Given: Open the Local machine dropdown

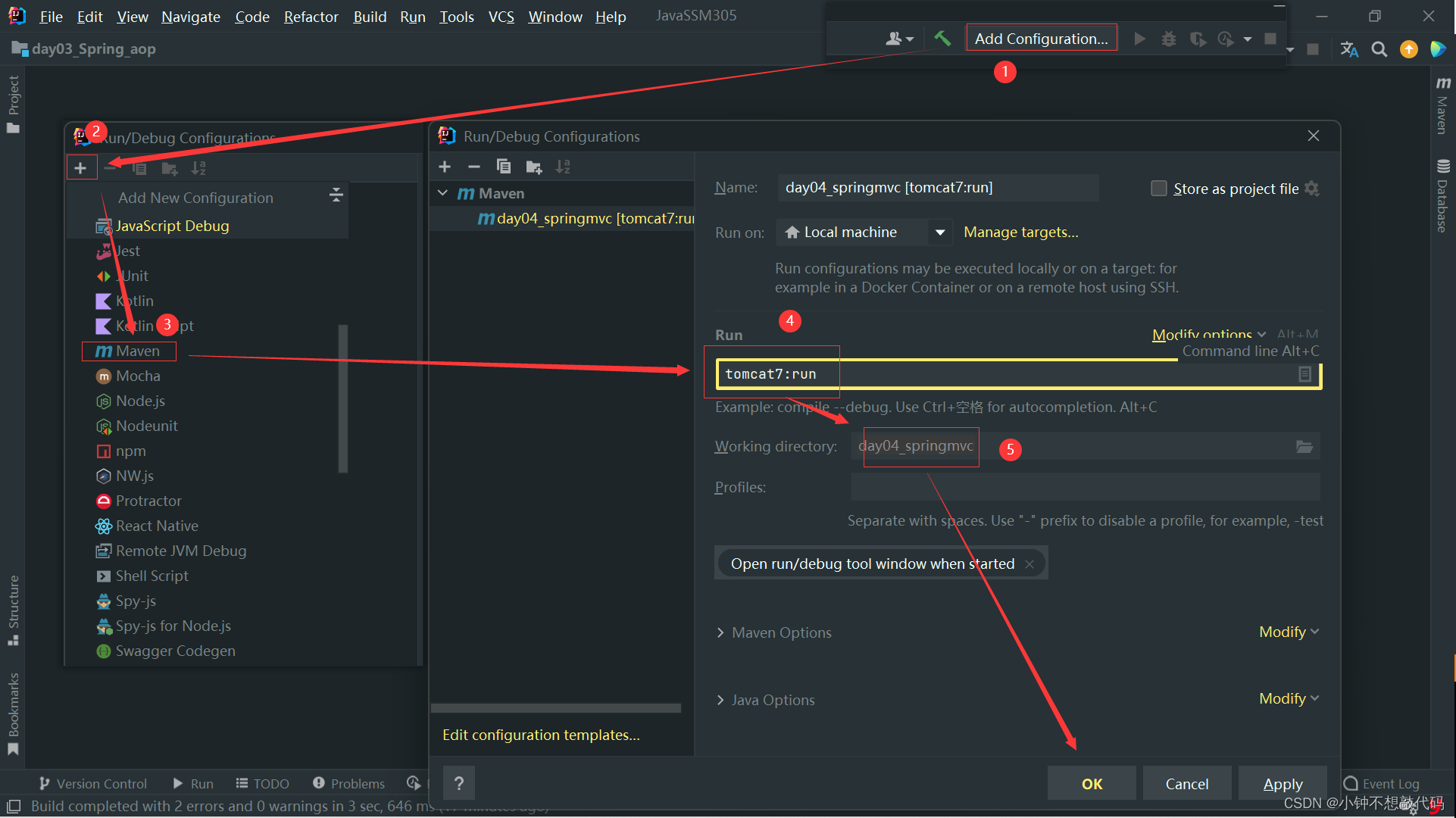Looking at the screenshot, I should click(940, 233).
